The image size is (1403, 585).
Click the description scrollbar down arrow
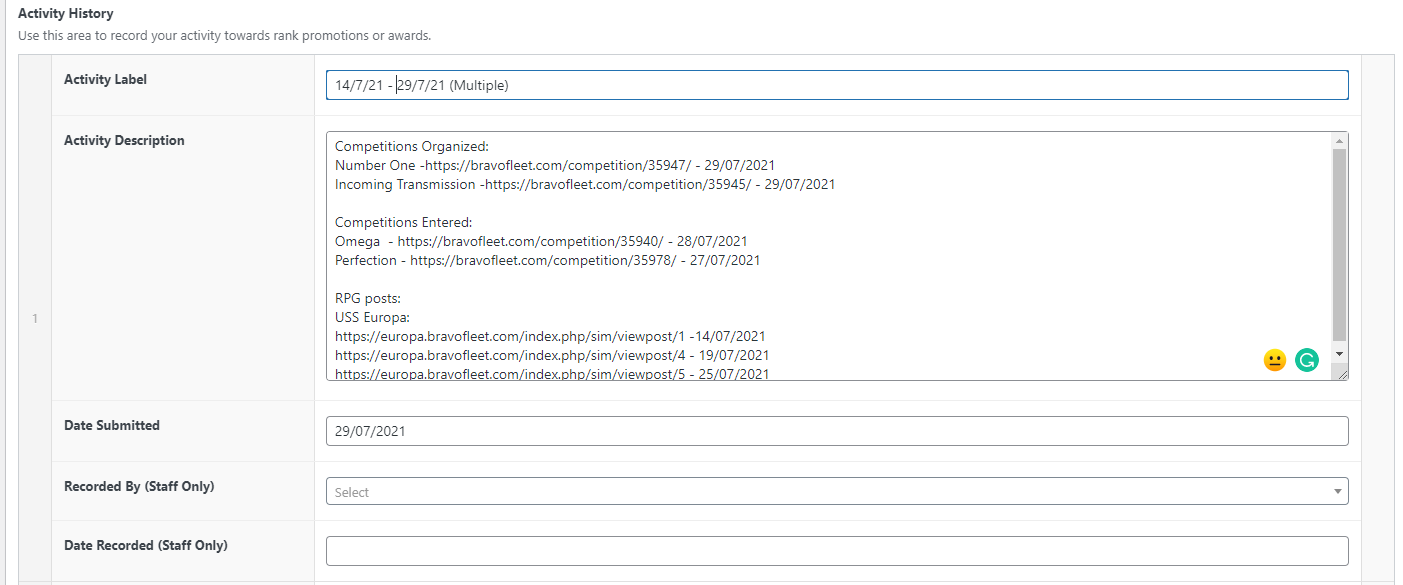[1339, 354]
